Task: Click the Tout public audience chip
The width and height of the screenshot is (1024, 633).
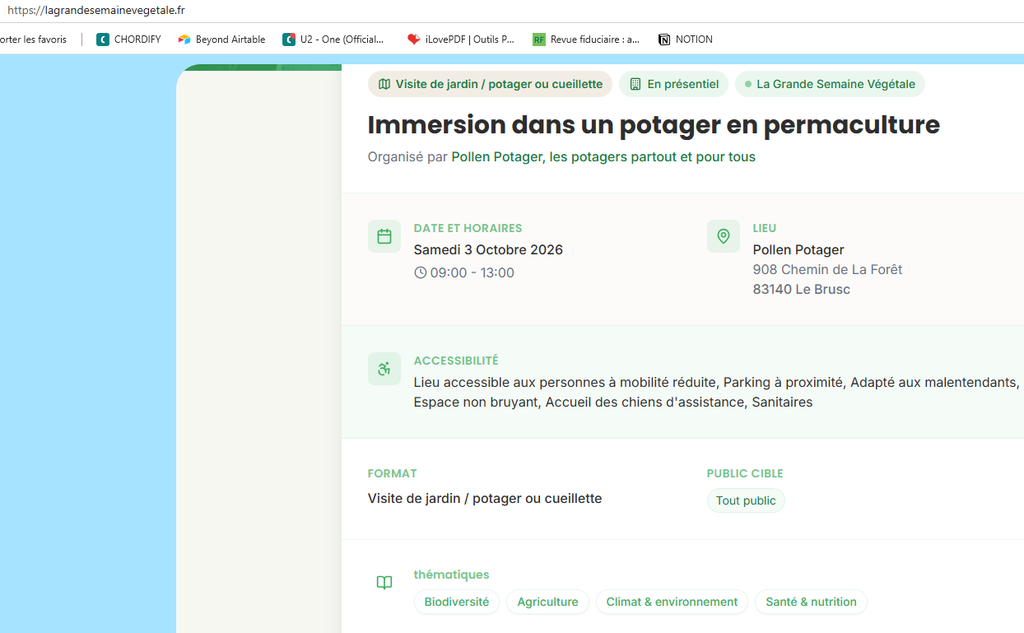Action: click(746, 500)
